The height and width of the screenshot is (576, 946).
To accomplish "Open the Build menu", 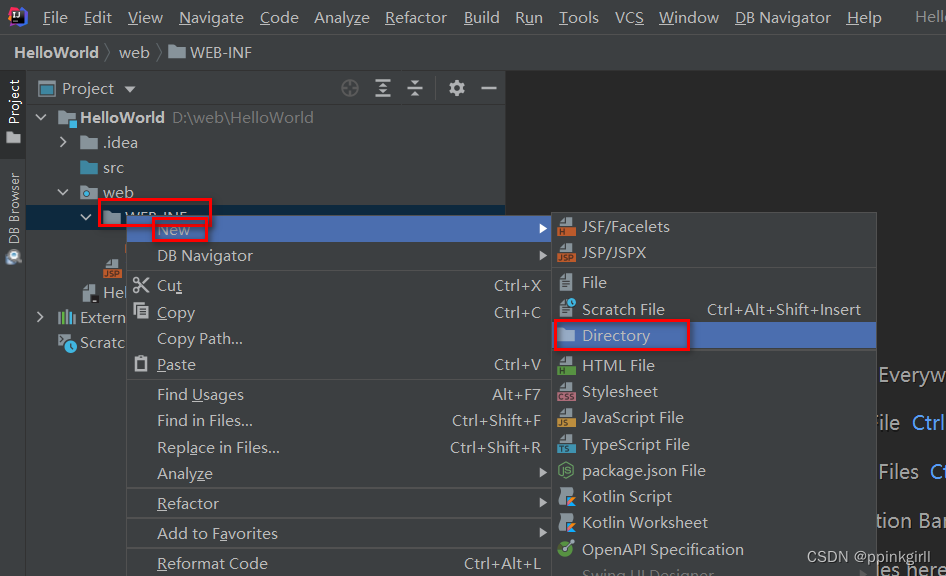I will coord(481,17).
